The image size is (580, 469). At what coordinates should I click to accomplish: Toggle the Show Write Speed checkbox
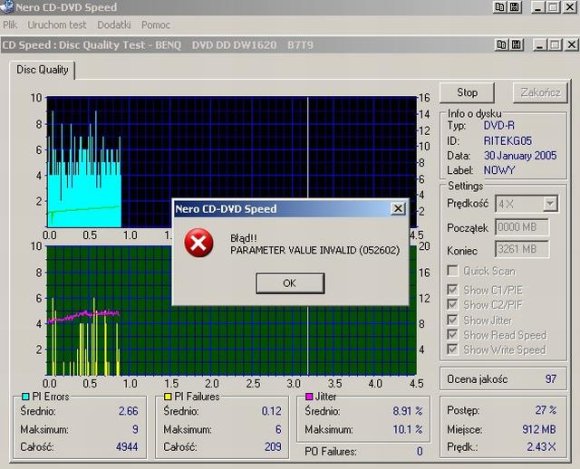(x=452, y=349)
